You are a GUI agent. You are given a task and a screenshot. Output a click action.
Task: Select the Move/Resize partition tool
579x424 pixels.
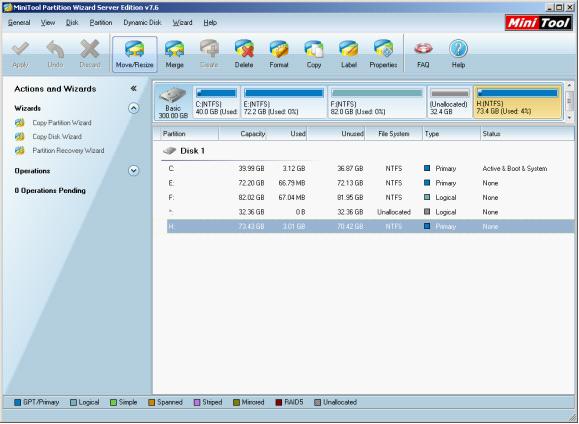(x=134, y=54)
